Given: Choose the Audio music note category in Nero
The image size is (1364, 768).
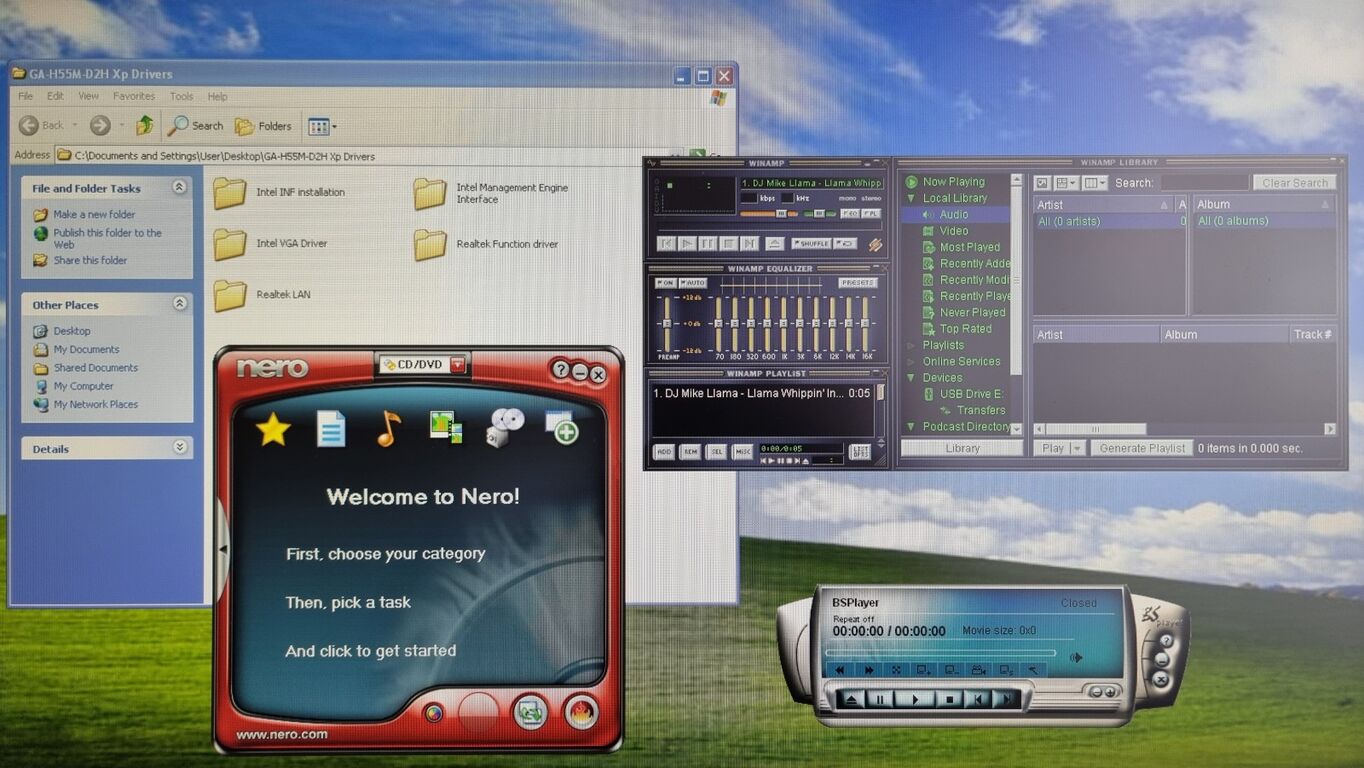Looking at the screenshot, I should coord(388,429).
